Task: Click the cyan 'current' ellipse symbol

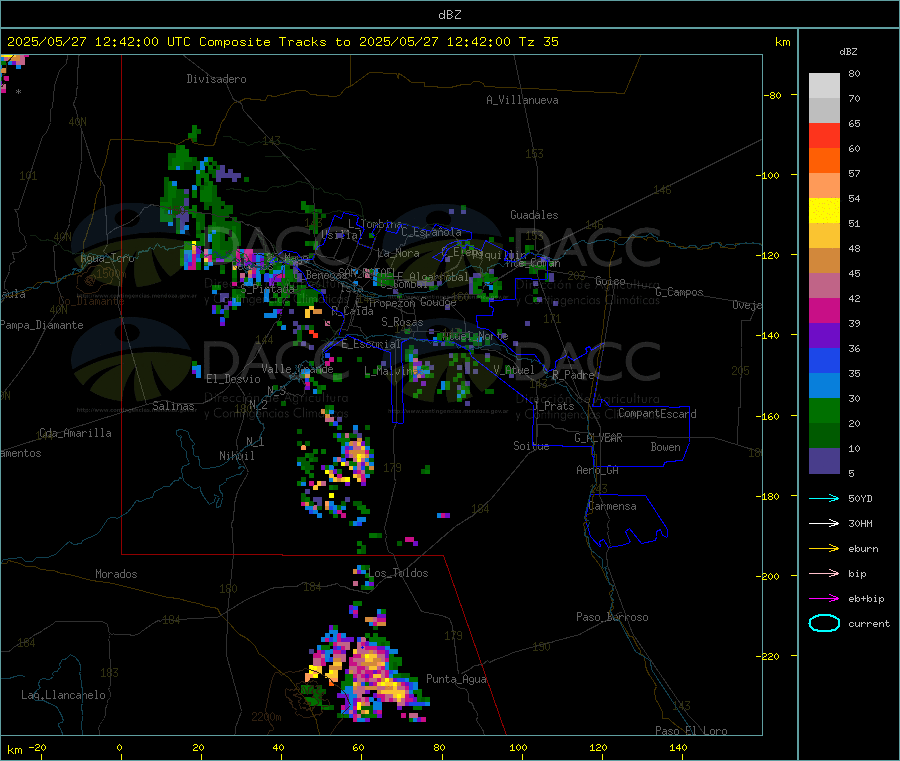Action: click(x=824, y=623)
